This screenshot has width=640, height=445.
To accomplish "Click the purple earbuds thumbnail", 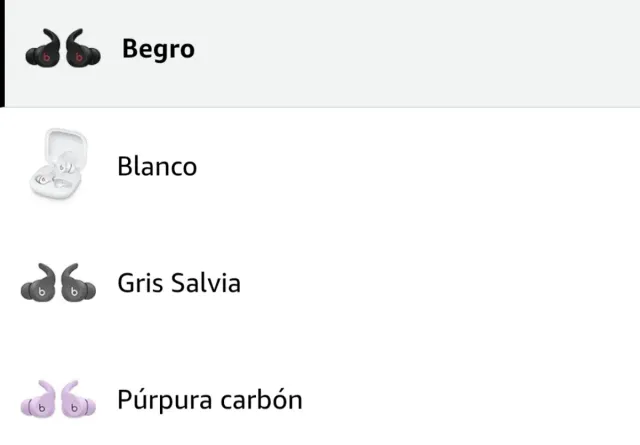I will (58, 401).
